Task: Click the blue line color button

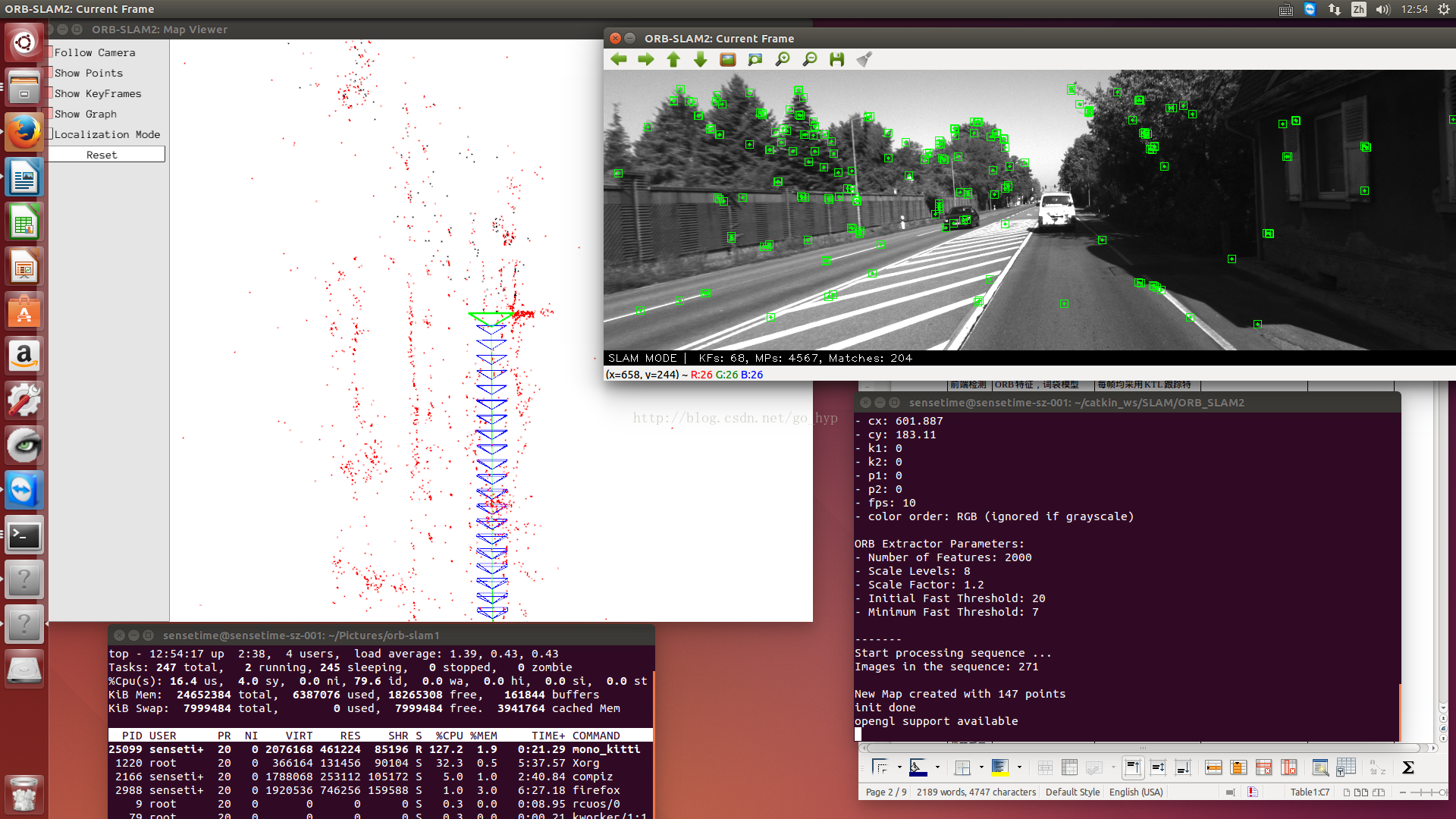Action: tap(918, 767)
